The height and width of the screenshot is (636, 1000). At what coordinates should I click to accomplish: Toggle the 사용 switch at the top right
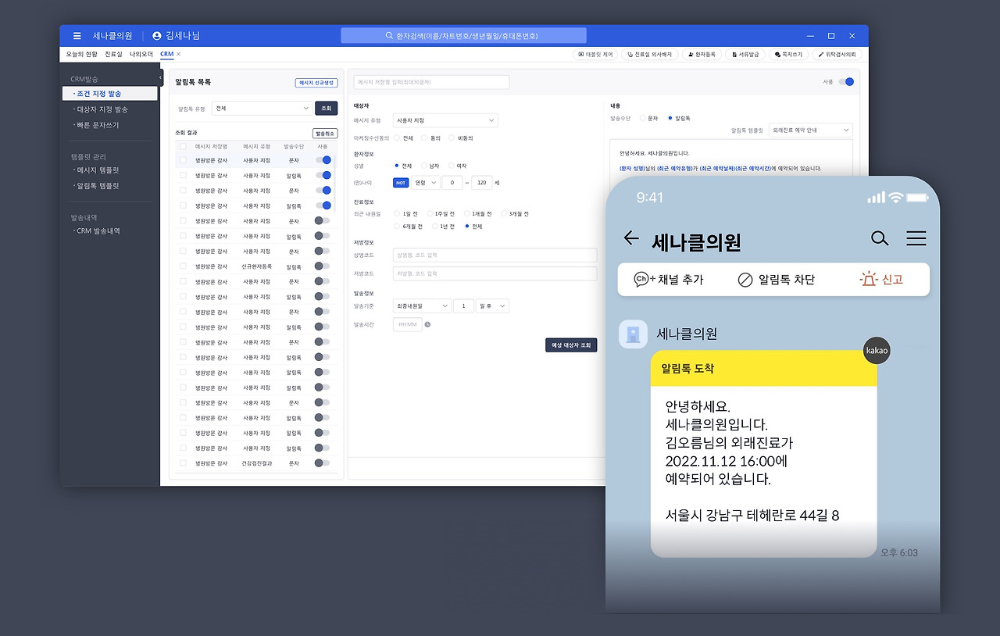(846, 82)
